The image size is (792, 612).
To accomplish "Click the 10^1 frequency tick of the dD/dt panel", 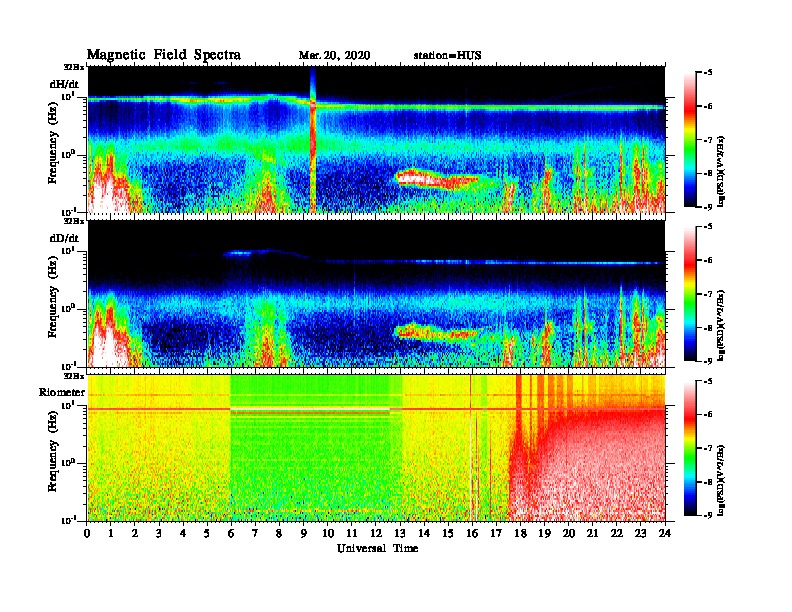I will (x=68, y=250).
